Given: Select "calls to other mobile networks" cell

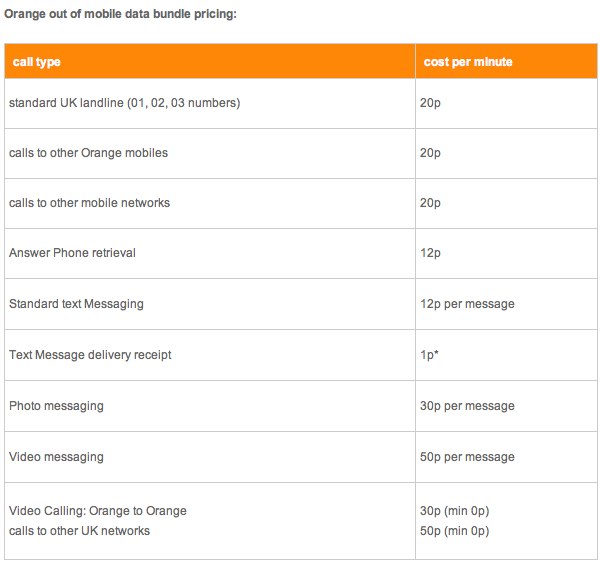Looking at the screenshot, I should (89, 203).
